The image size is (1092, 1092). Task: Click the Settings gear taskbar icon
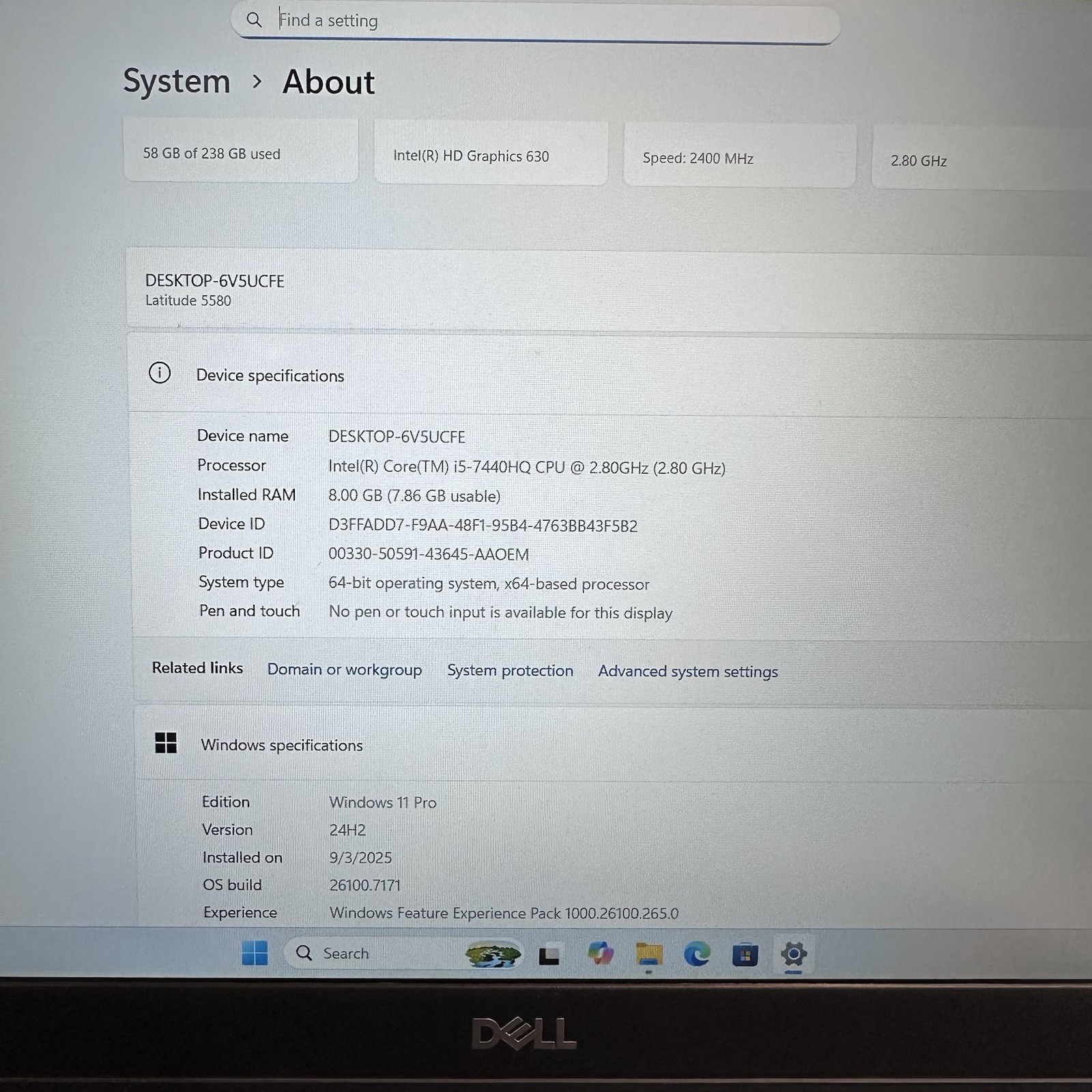pyautogui.click(x=794, y=953)
